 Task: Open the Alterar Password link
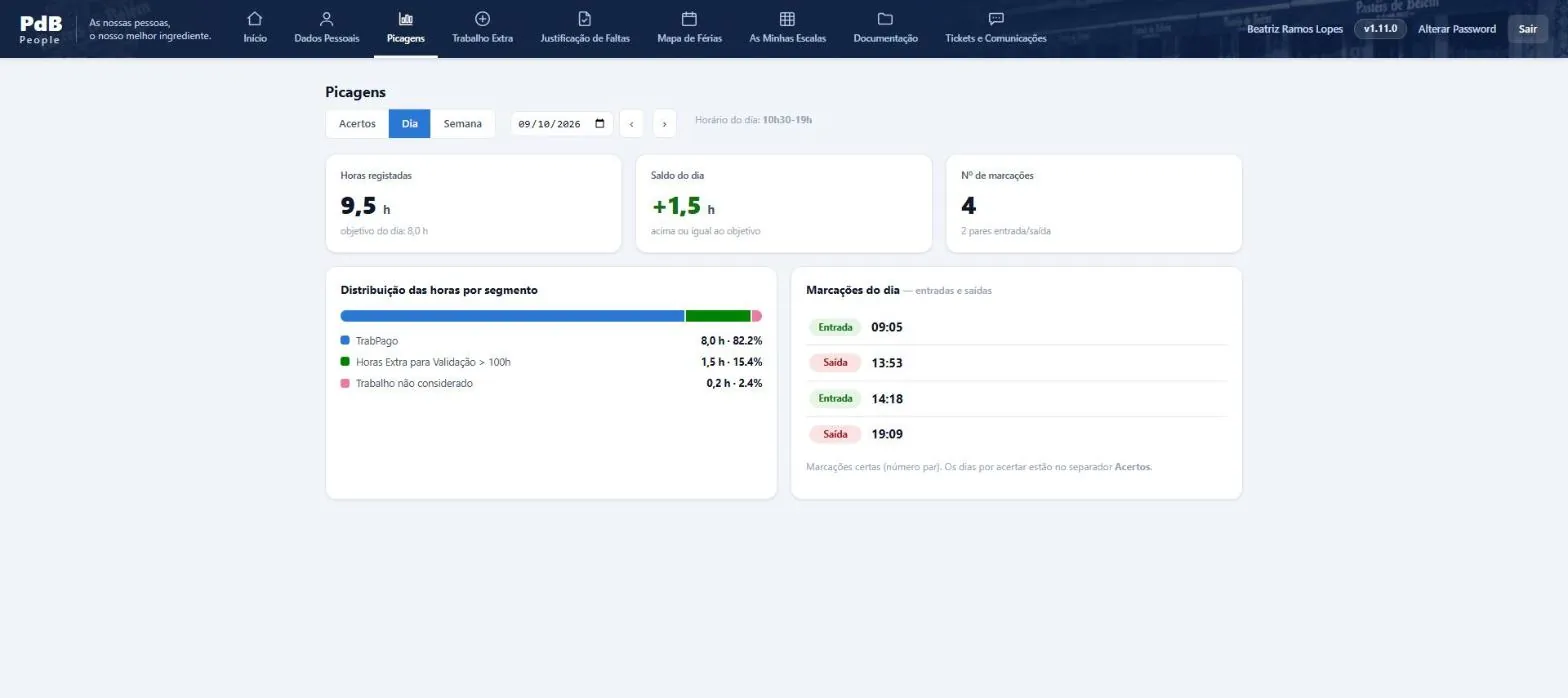pyautogui.click(x=1457, y=29)
